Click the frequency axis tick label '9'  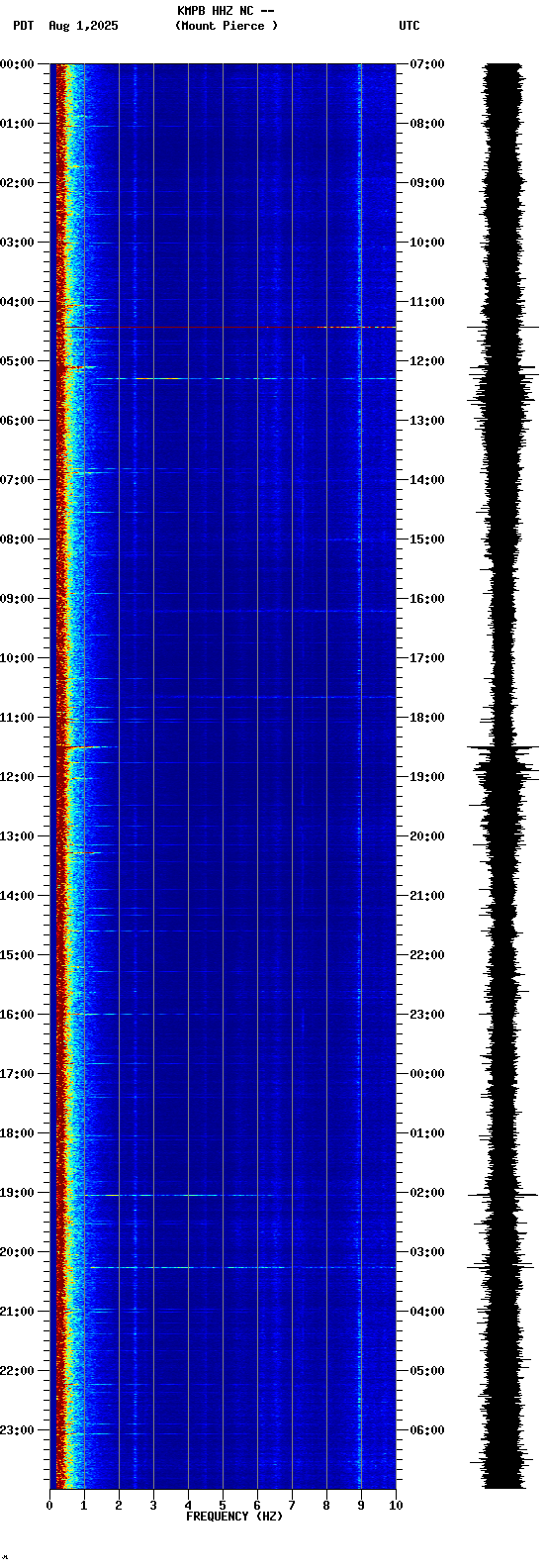tap(361, 1506)
